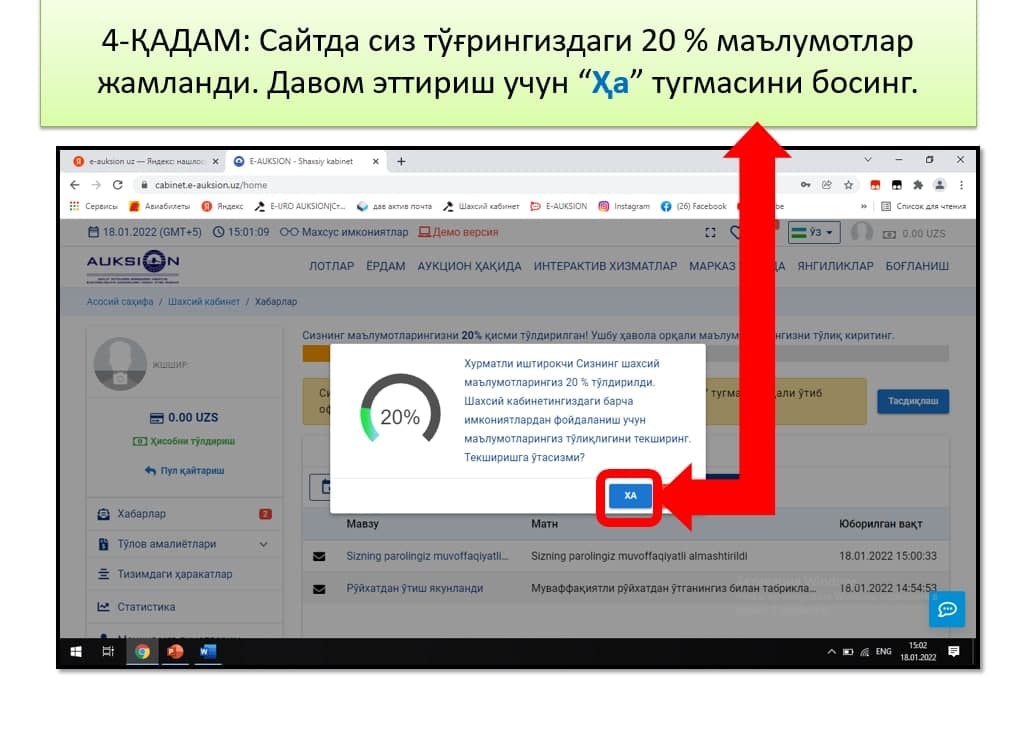Expand the Тўлов амалиётлари chevron

point(263,544)
